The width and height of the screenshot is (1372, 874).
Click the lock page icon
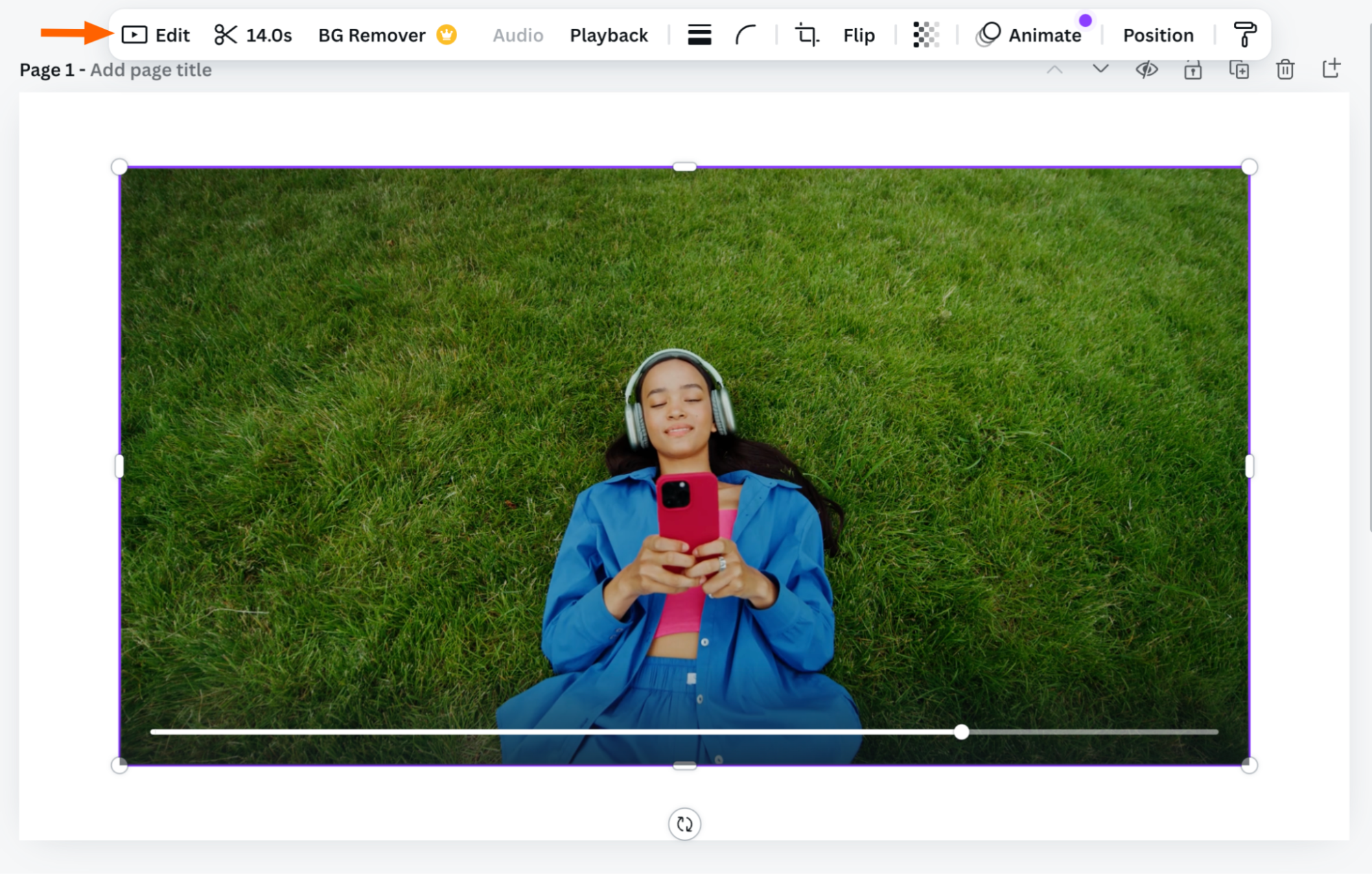click(1193, 69)
